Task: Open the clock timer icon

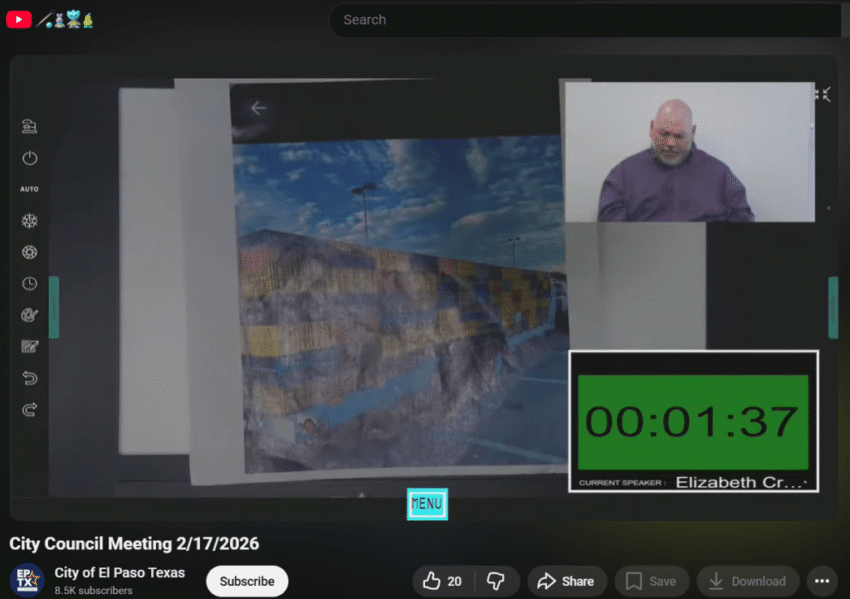Action: click(29, 284)
